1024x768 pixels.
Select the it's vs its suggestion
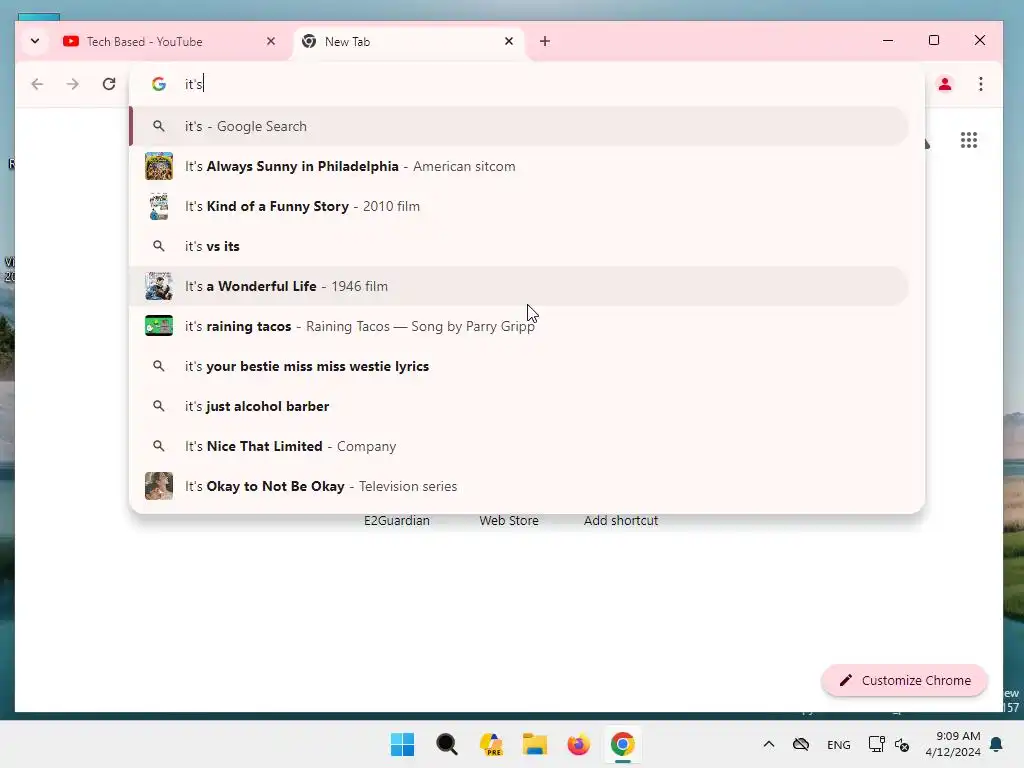519,246
